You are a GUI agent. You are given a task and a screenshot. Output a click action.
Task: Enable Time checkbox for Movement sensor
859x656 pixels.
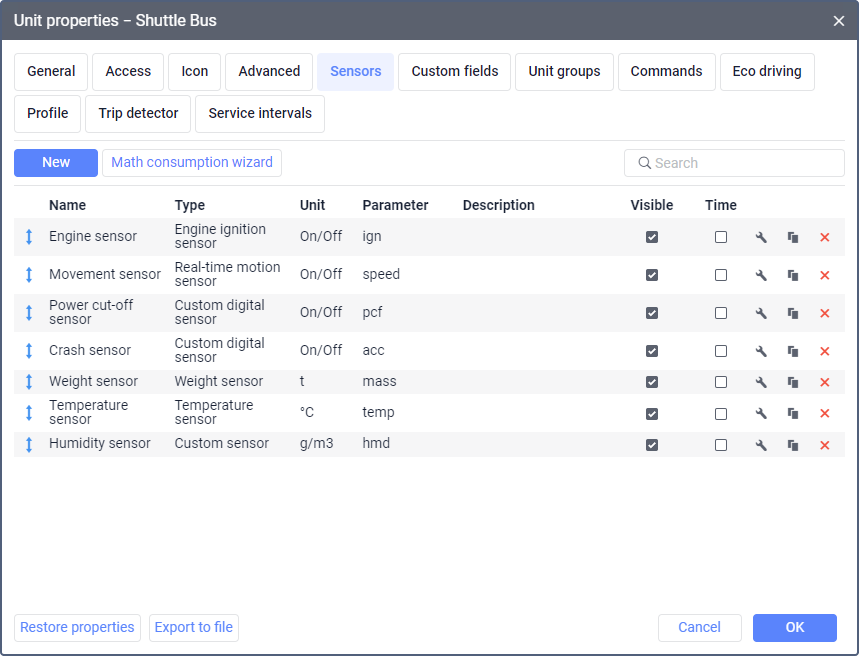point(721,275)
